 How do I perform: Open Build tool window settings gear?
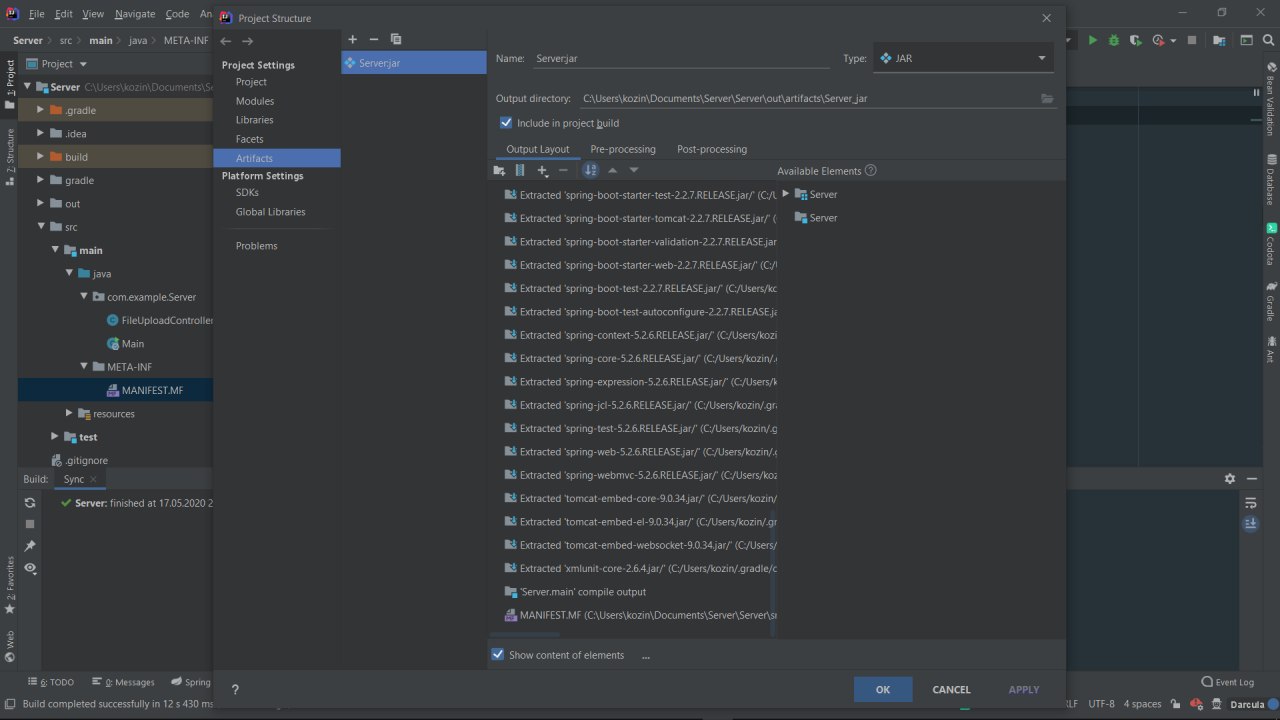[1230, 479]
